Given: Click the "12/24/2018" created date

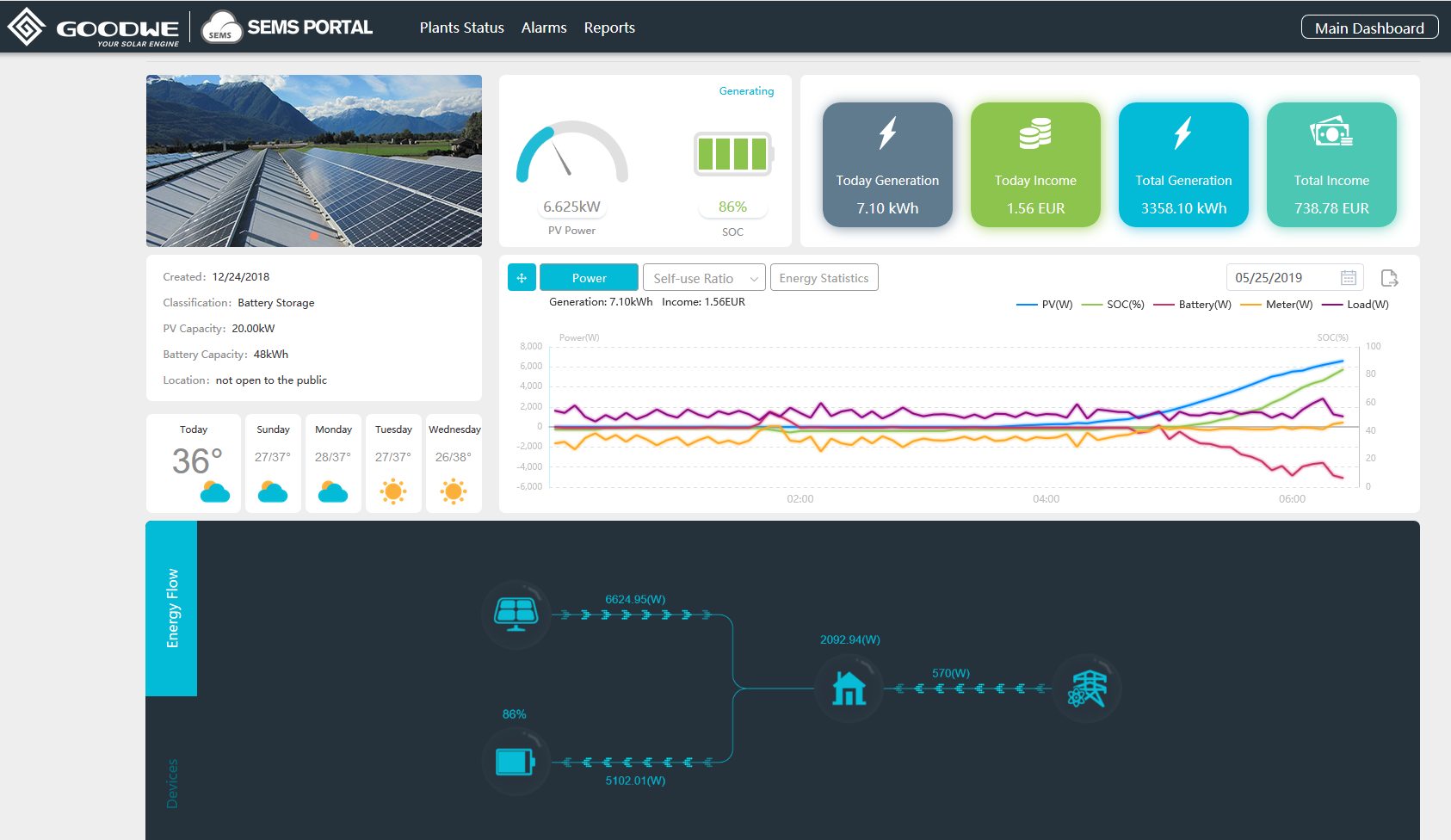Looking at the screenshot, I should (241, 277).
